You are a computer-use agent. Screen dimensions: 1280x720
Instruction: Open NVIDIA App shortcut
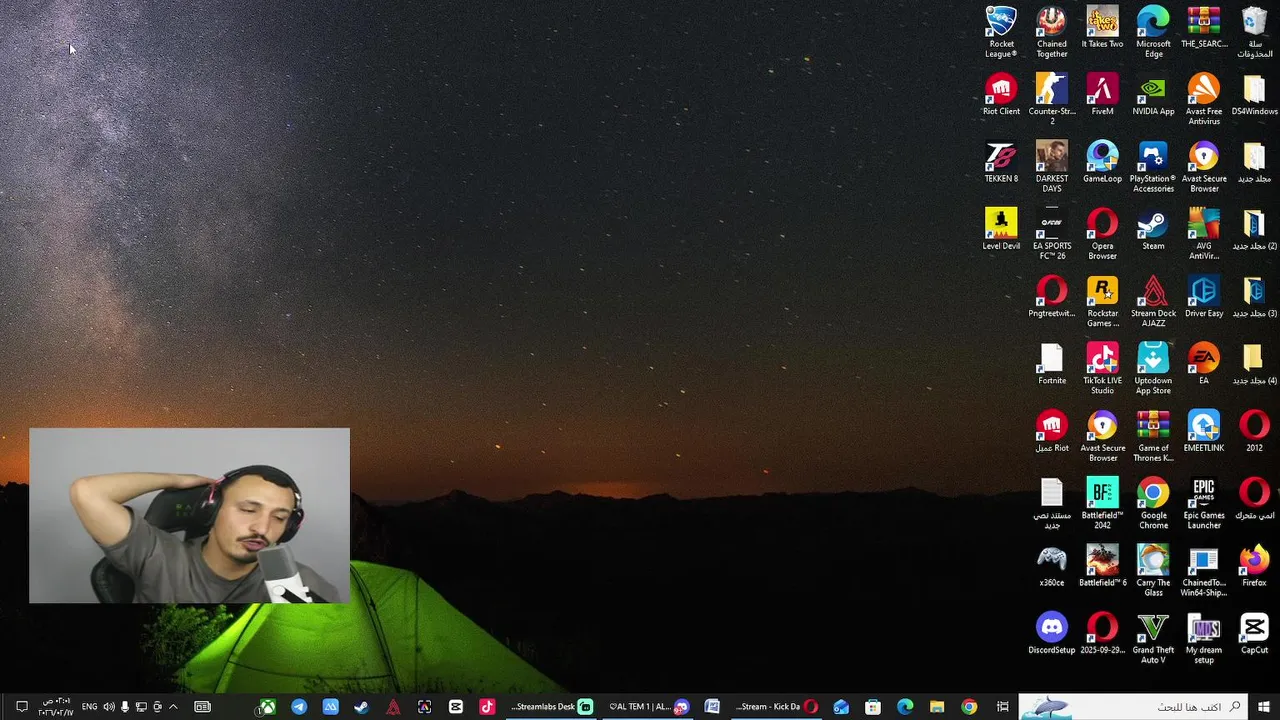click(x=1153, y=94)
